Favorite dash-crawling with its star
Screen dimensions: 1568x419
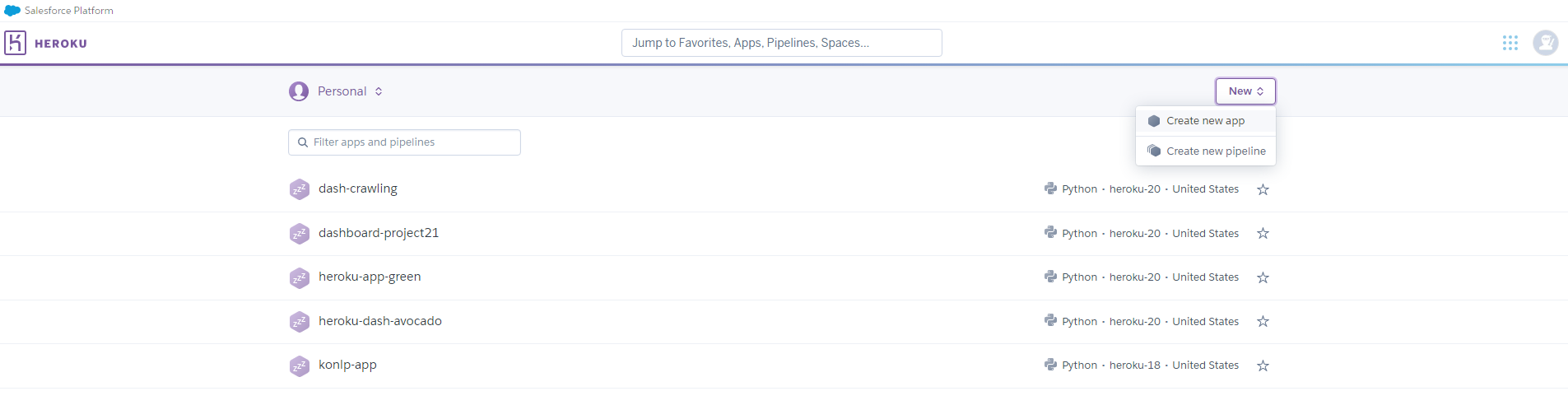(1263, 189)
